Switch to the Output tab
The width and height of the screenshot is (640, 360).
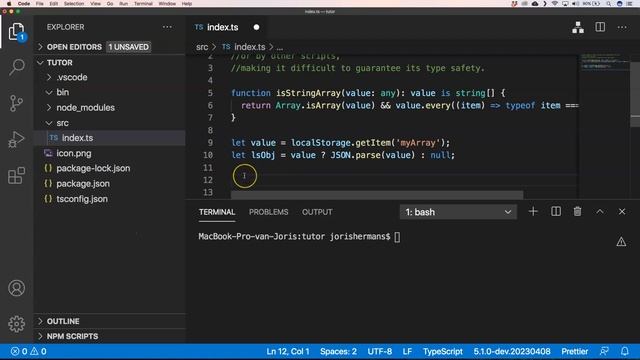click(317, 212)
